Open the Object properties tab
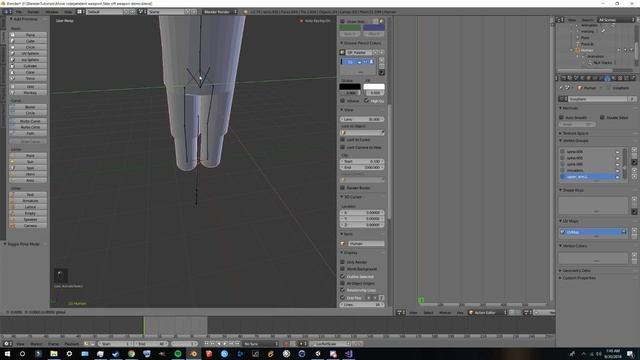 coord(588,78)
